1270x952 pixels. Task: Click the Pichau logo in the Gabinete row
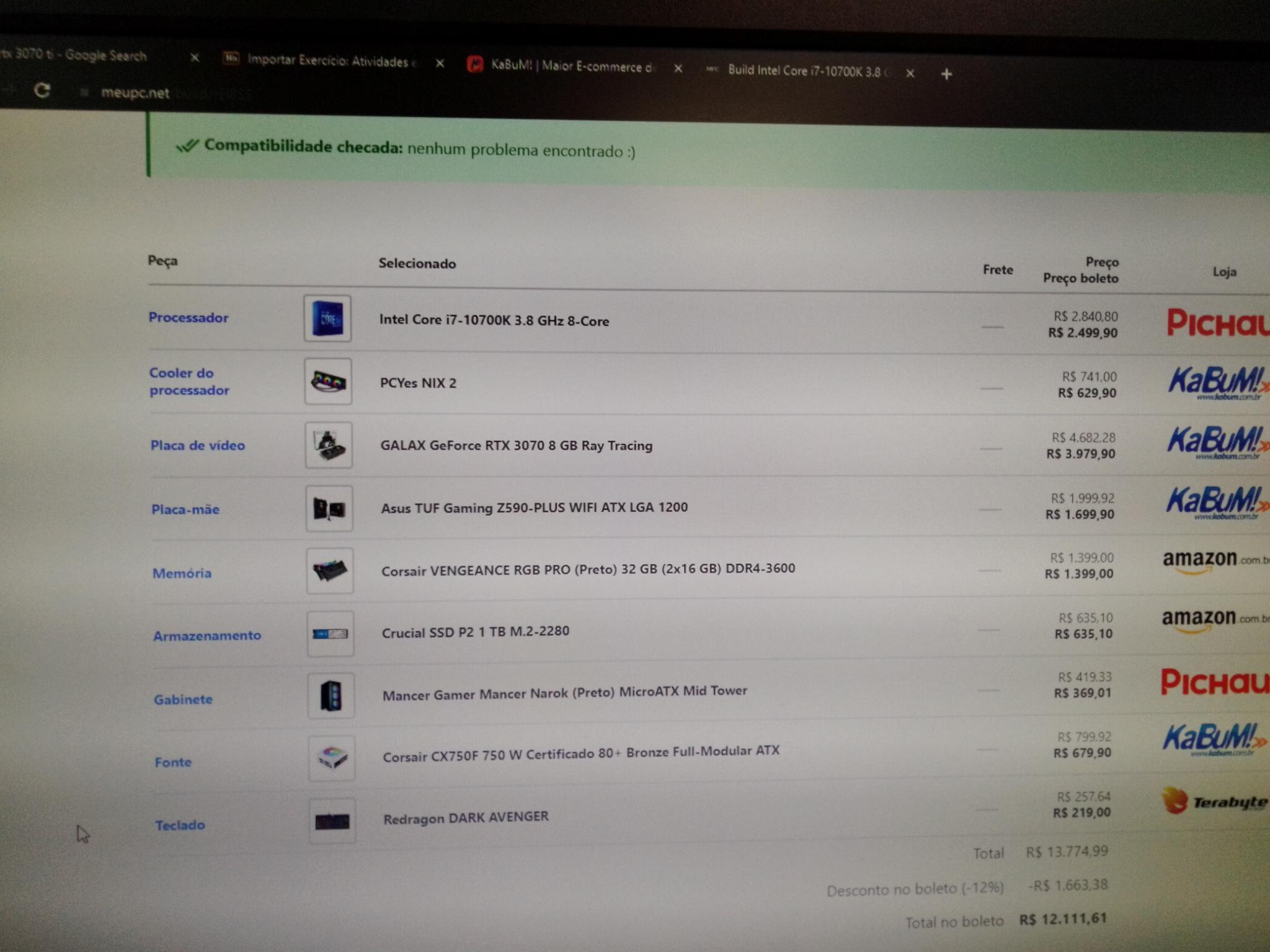(1214, 682)
